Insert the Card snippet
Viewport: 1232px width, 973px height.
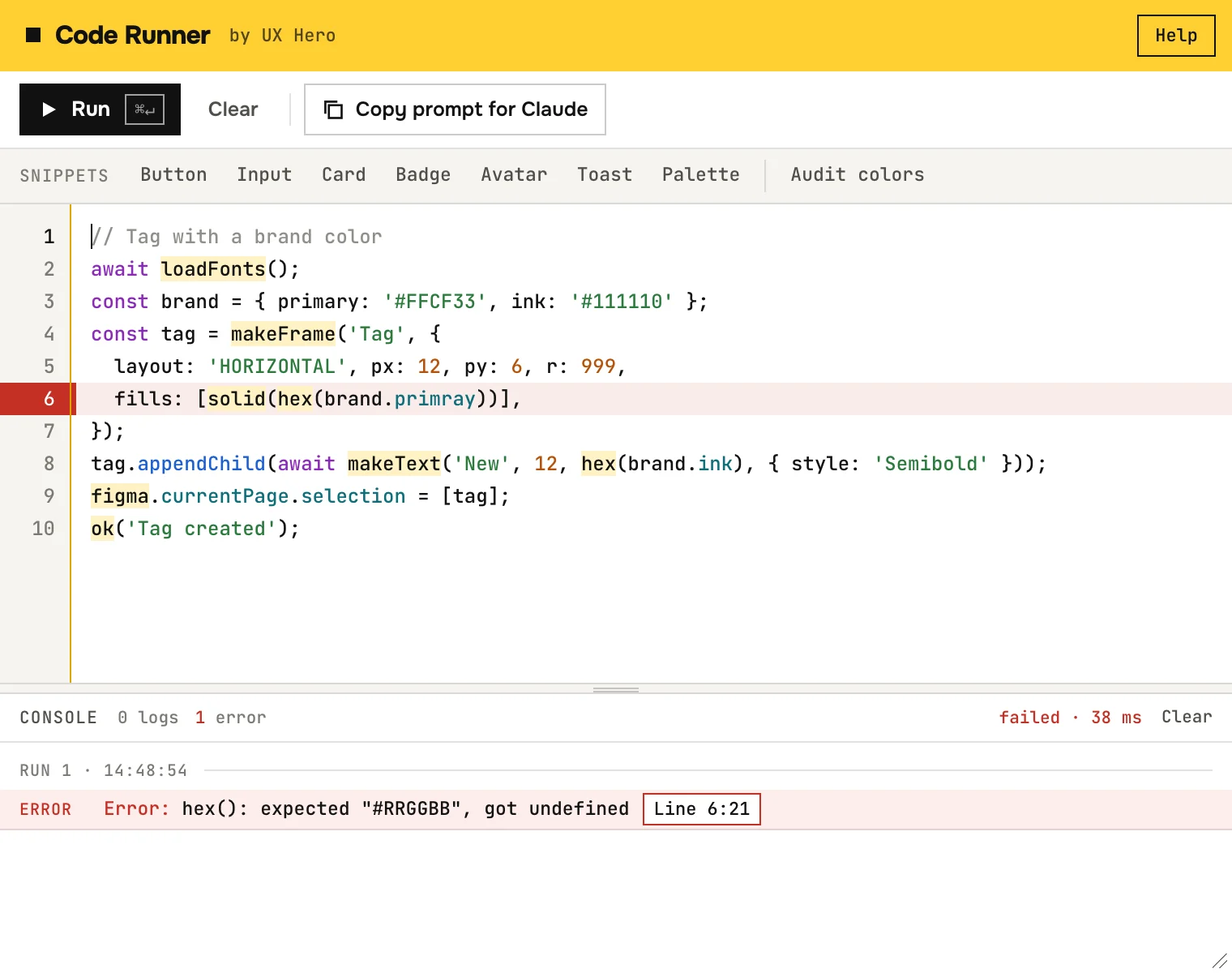[x=344, y=175]
